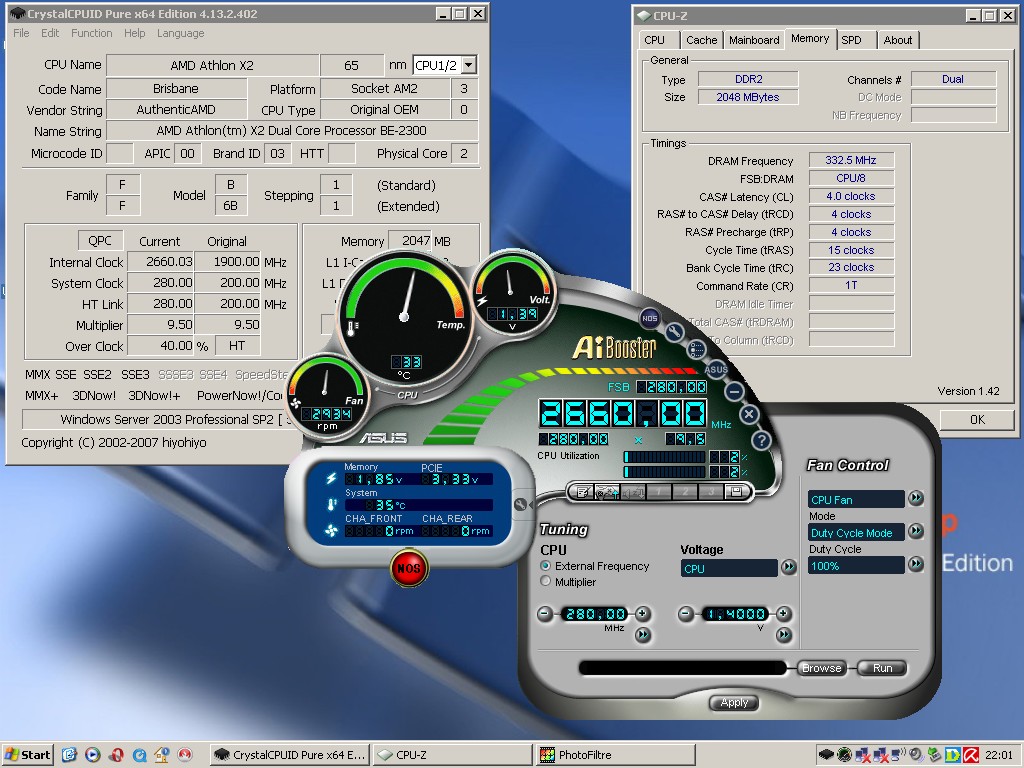This screenshot has width=1024, height=768.
Task: Select profile 3 in AI Booster toolbar
Action: pyautogui.click(x=711, y=492)
